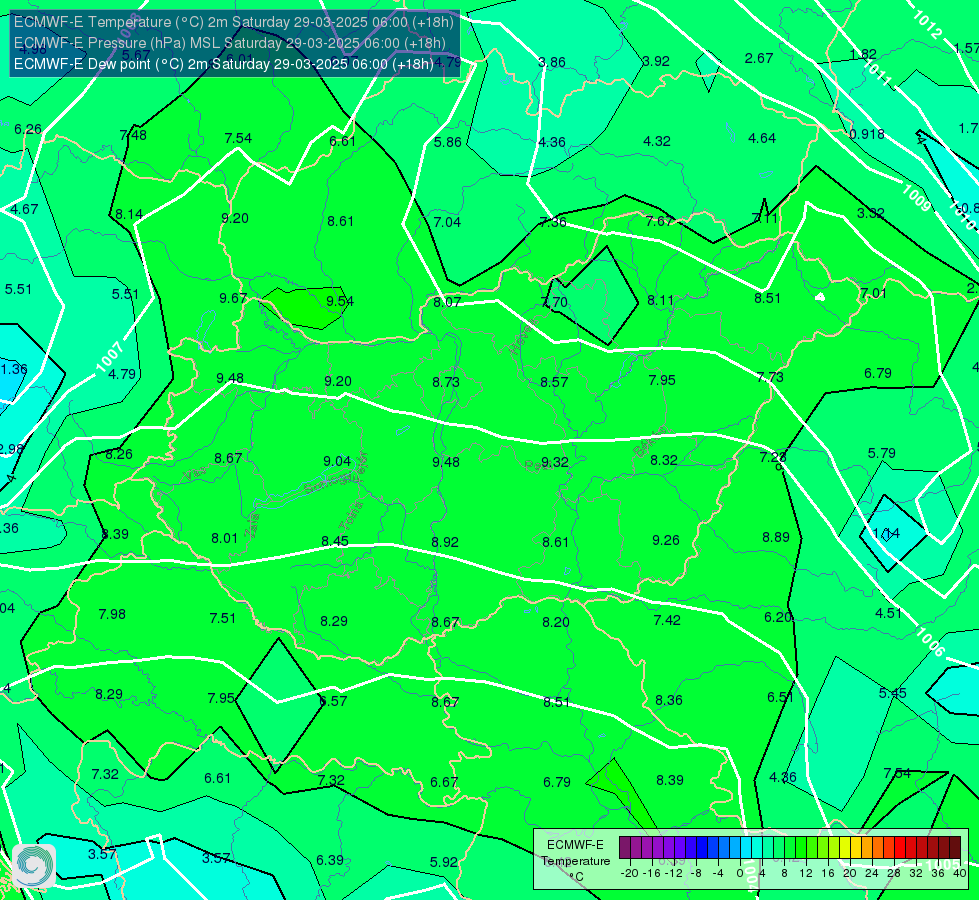Click the 8.73 temperature value
The image size is (979, 900).
(x=446, y=382)
